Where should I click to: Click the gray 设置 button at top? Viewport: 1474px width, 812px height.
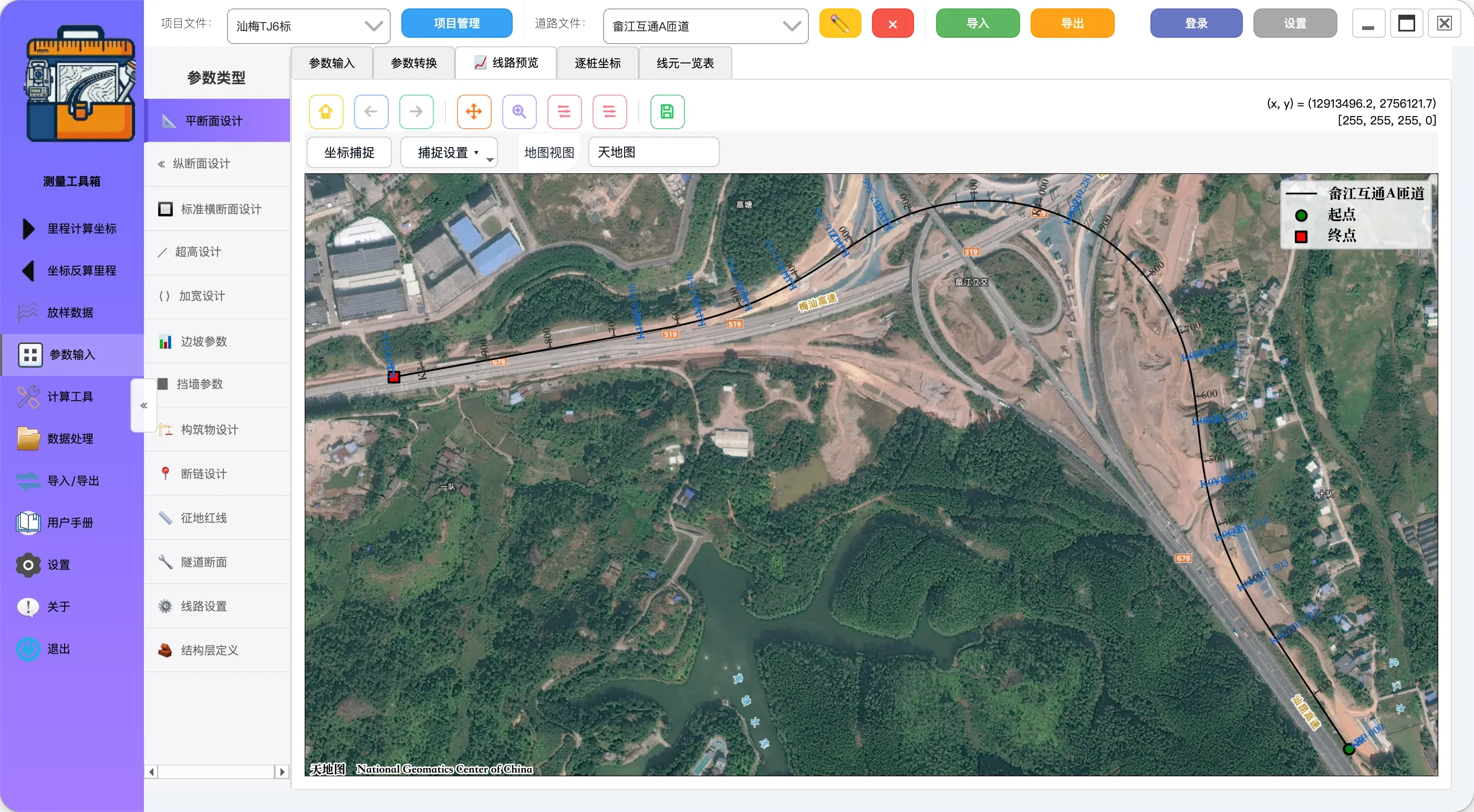coord(1295,24)
